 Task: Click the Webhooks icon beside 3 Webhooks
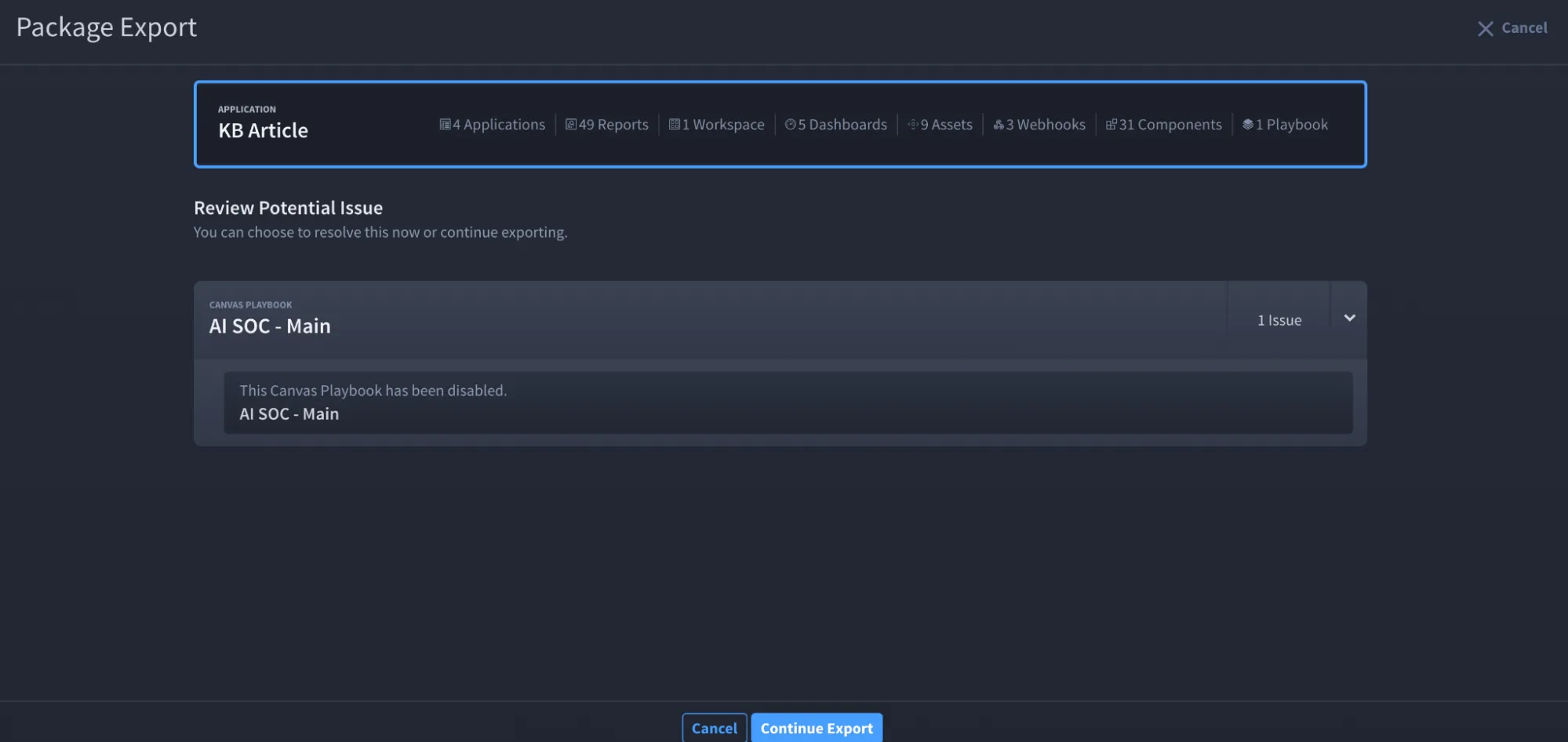[x=999, y=125]
